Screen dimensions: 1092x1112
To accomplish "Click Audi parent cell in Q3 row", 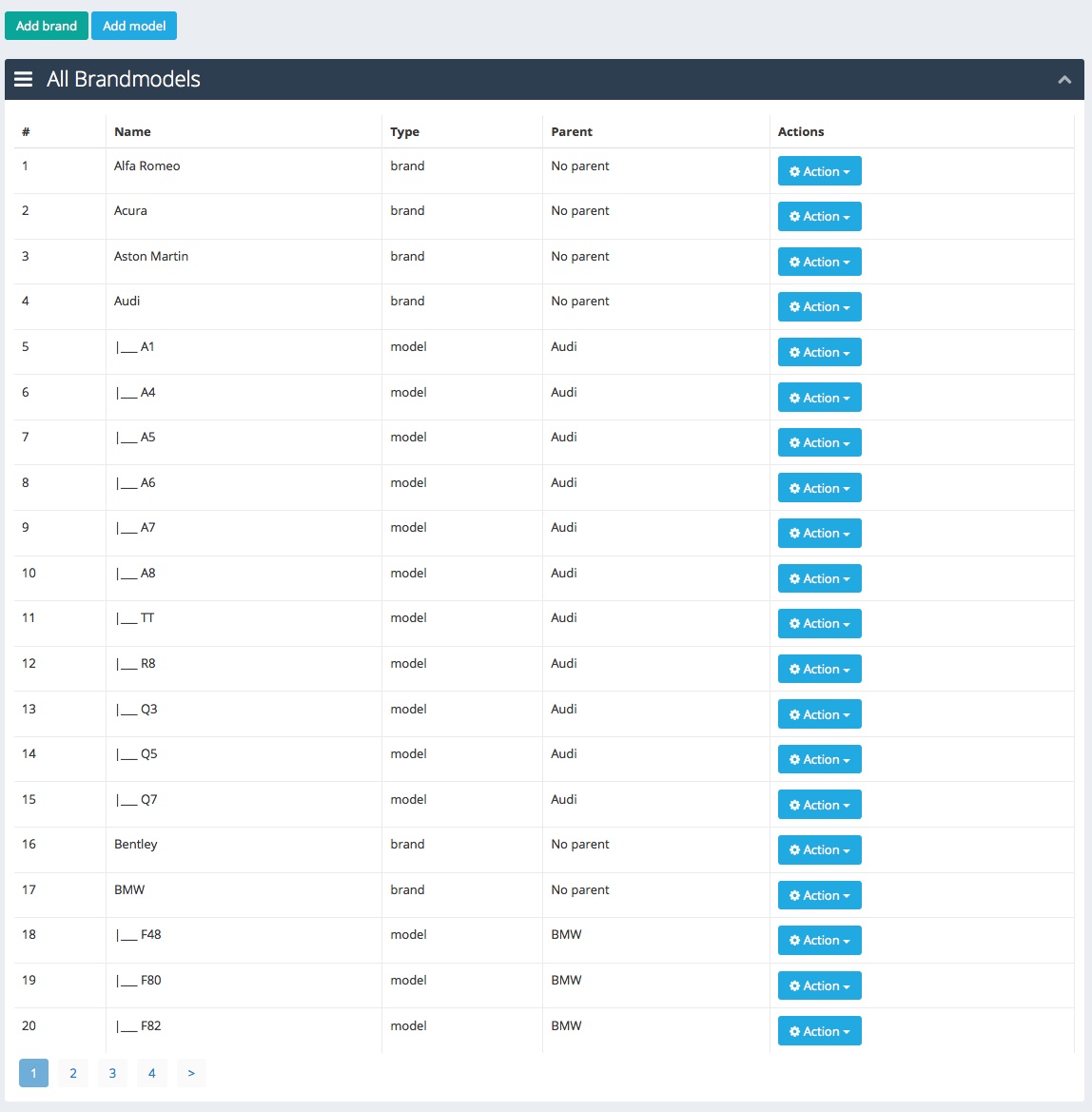I will click(656, 714).
